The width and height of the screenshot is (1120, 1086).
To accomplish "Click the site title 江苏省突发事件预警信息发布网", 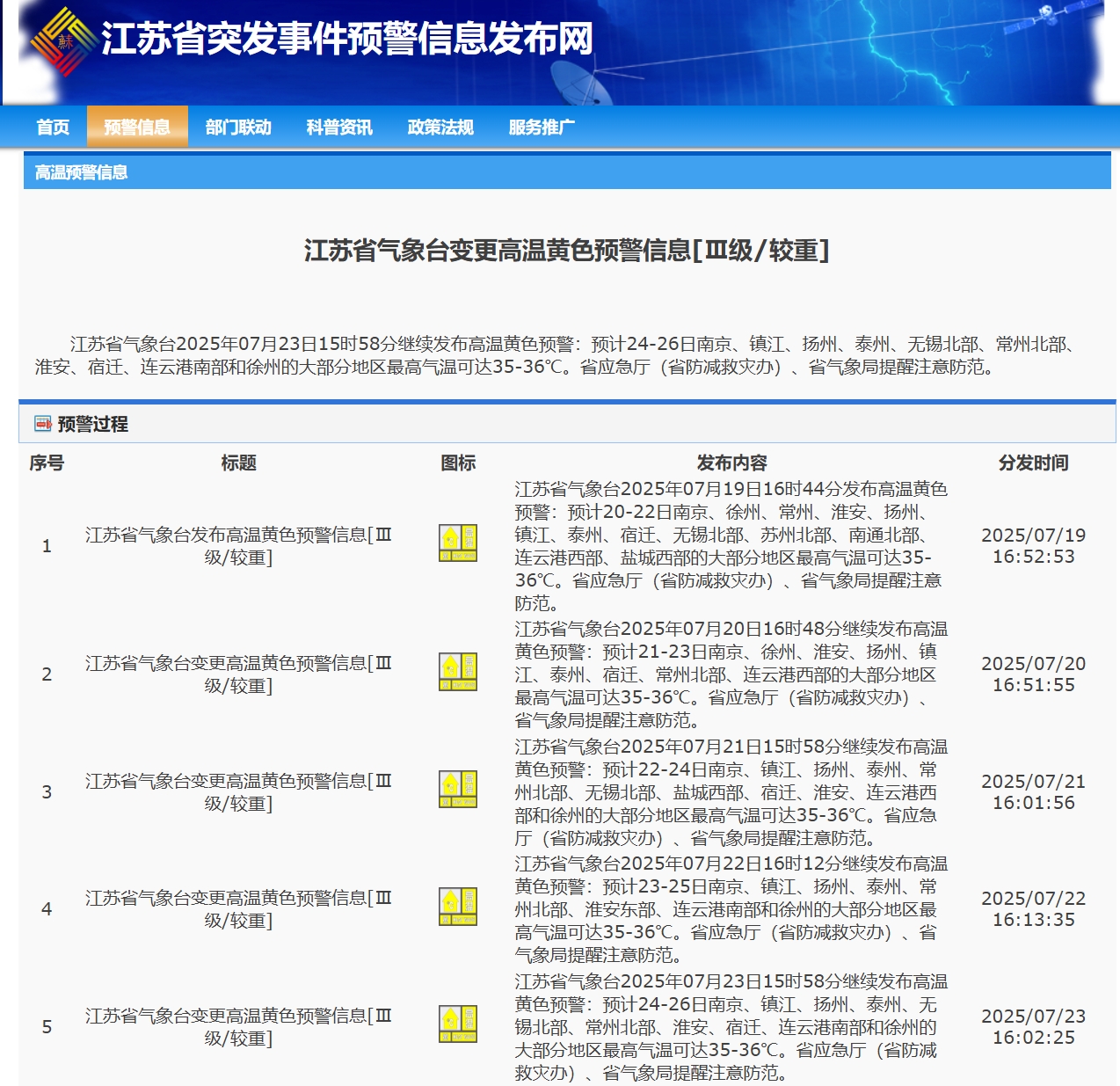I will coord(347,39).
